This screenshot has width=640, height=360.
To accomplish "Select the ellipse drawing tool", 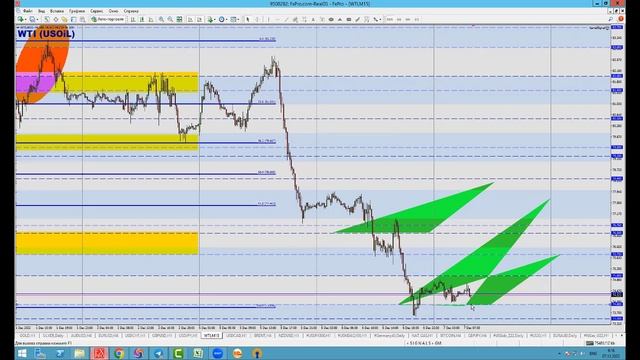I will (331, 19).
